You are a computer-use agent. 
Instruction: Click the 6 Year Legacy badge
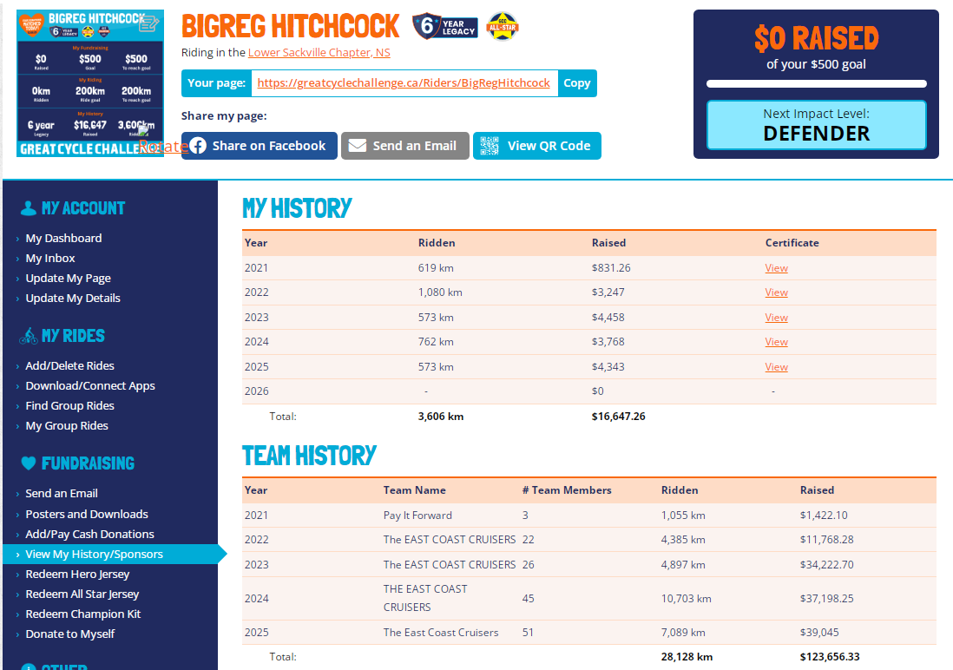tap(444, 26)
